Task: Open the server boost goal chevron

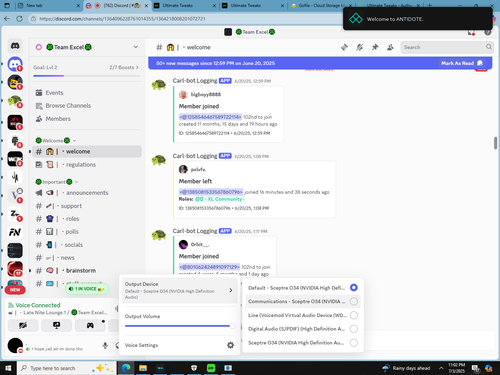Action: pyautogui.click(x=137, y=67)
